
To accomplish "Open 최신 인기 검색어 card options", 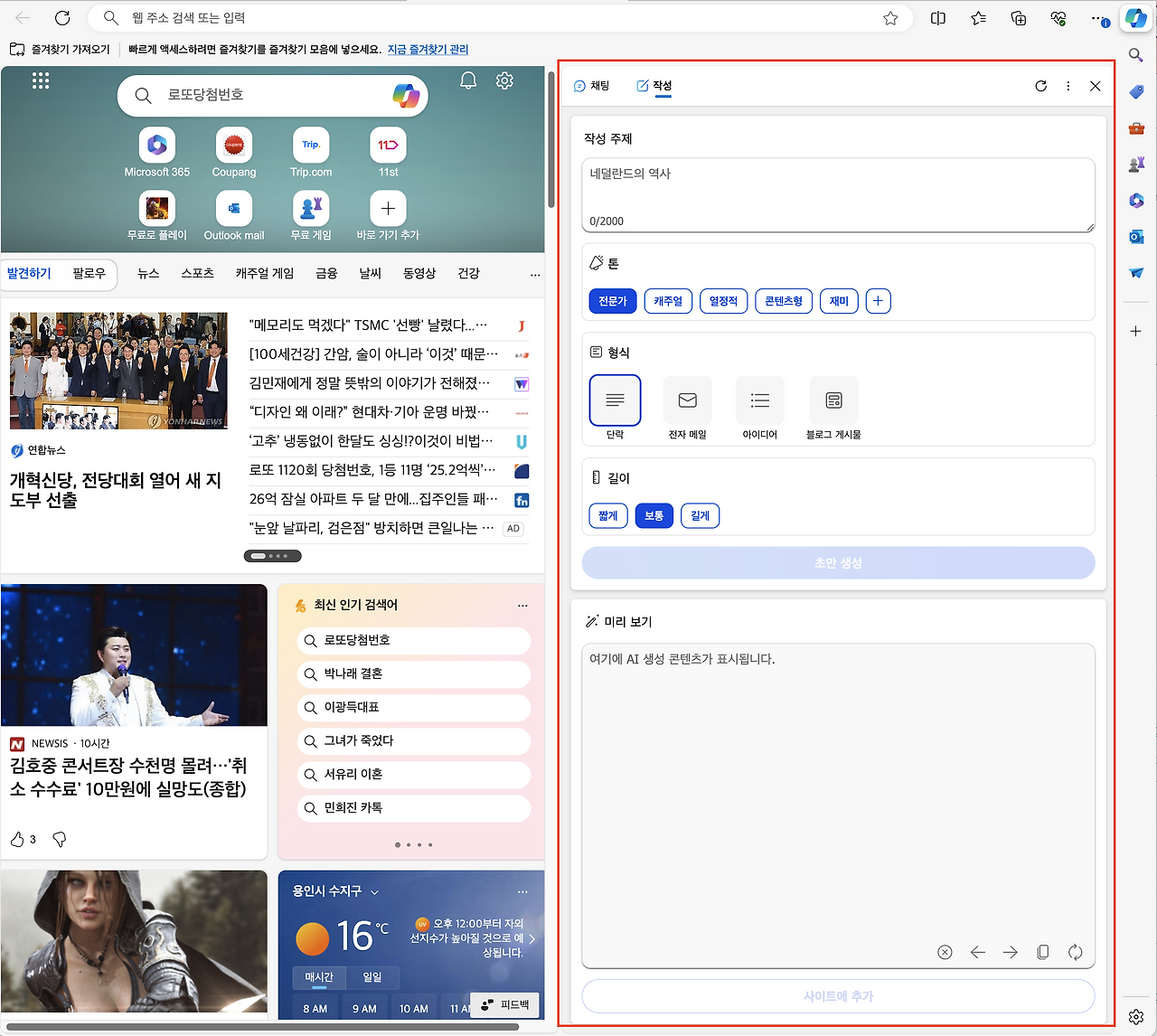I will pos(522,605).
